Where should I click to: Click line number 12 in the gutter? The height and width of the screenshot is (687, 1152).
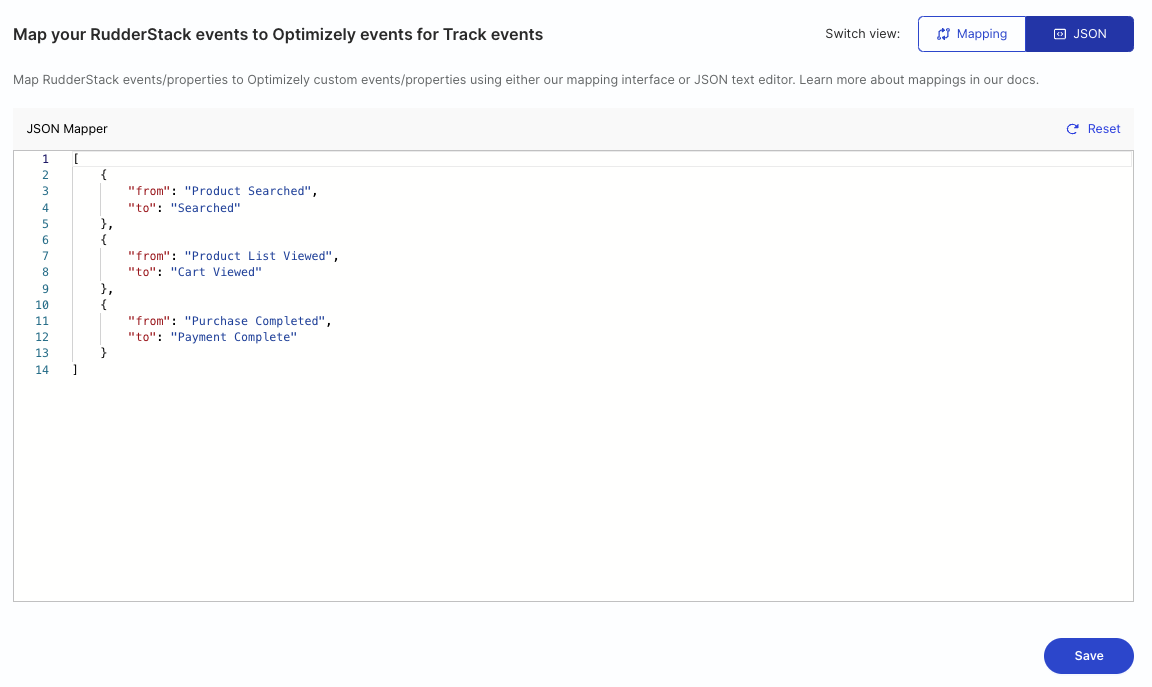click(42, 337)
